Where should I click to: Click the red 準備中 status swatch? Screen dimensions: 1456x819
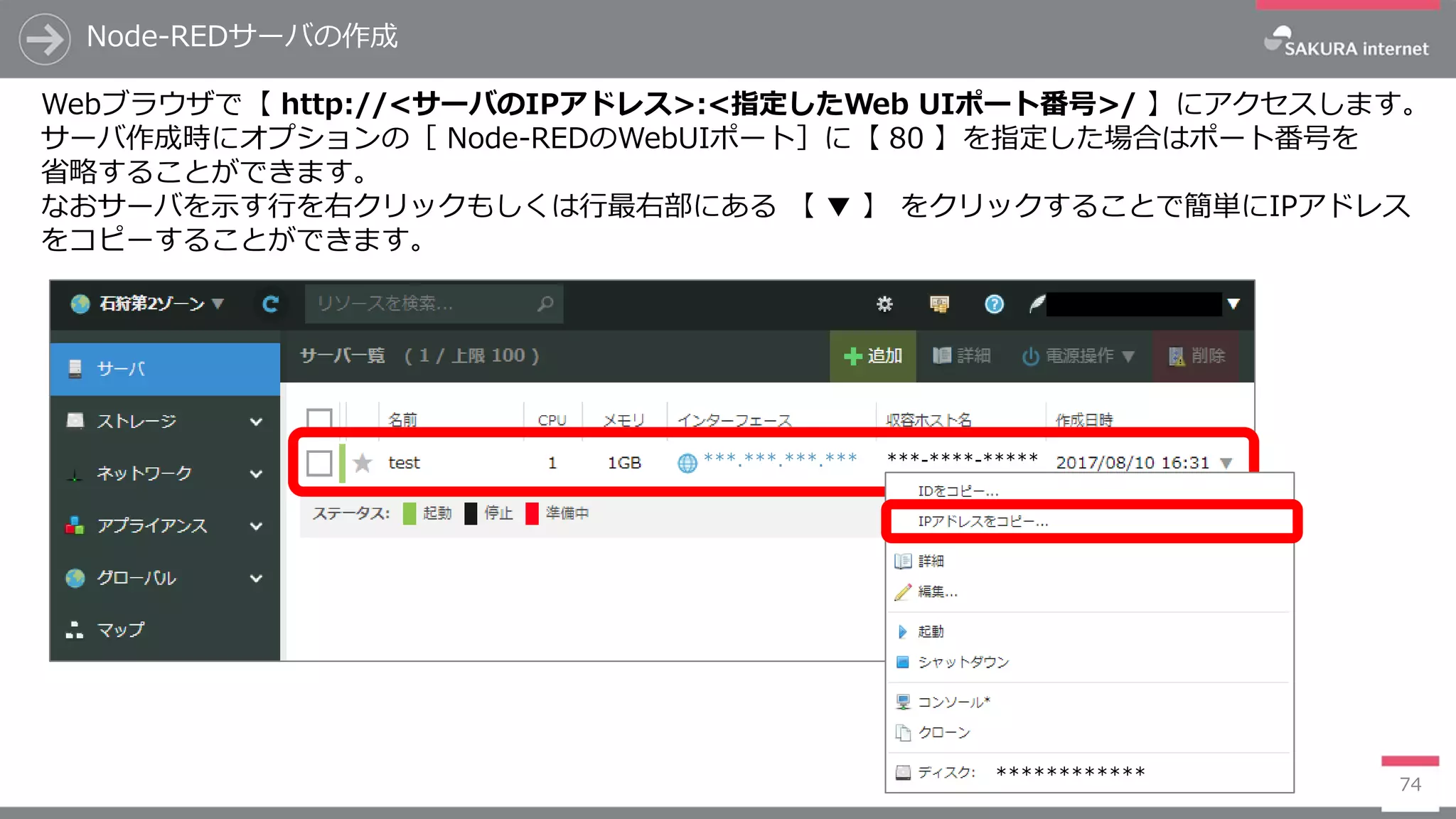click(x=532, y=514)
